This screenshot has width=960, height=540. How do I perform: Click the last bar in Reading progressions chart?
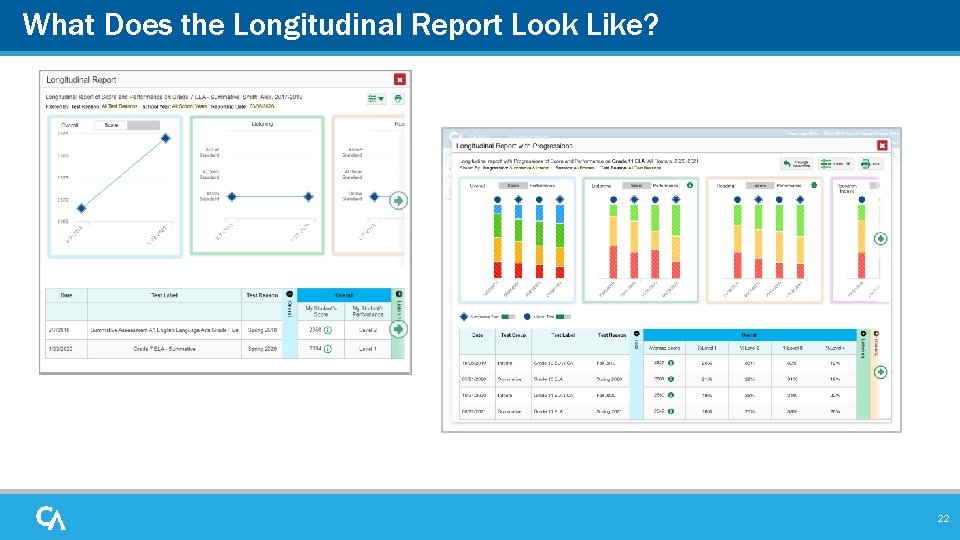coord(800,242)
